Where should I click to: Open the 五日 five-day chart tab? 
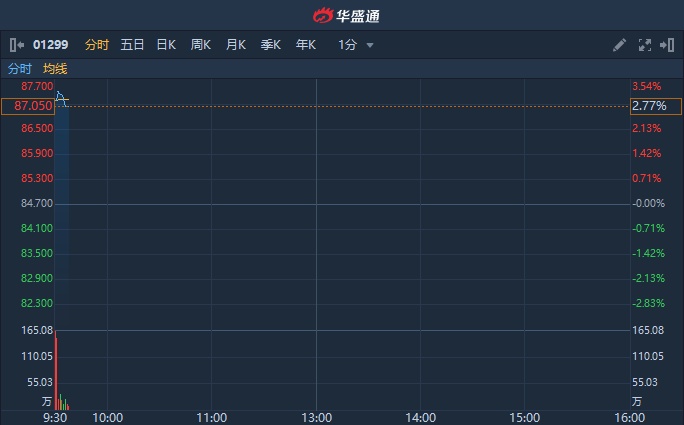coord(132,45)
